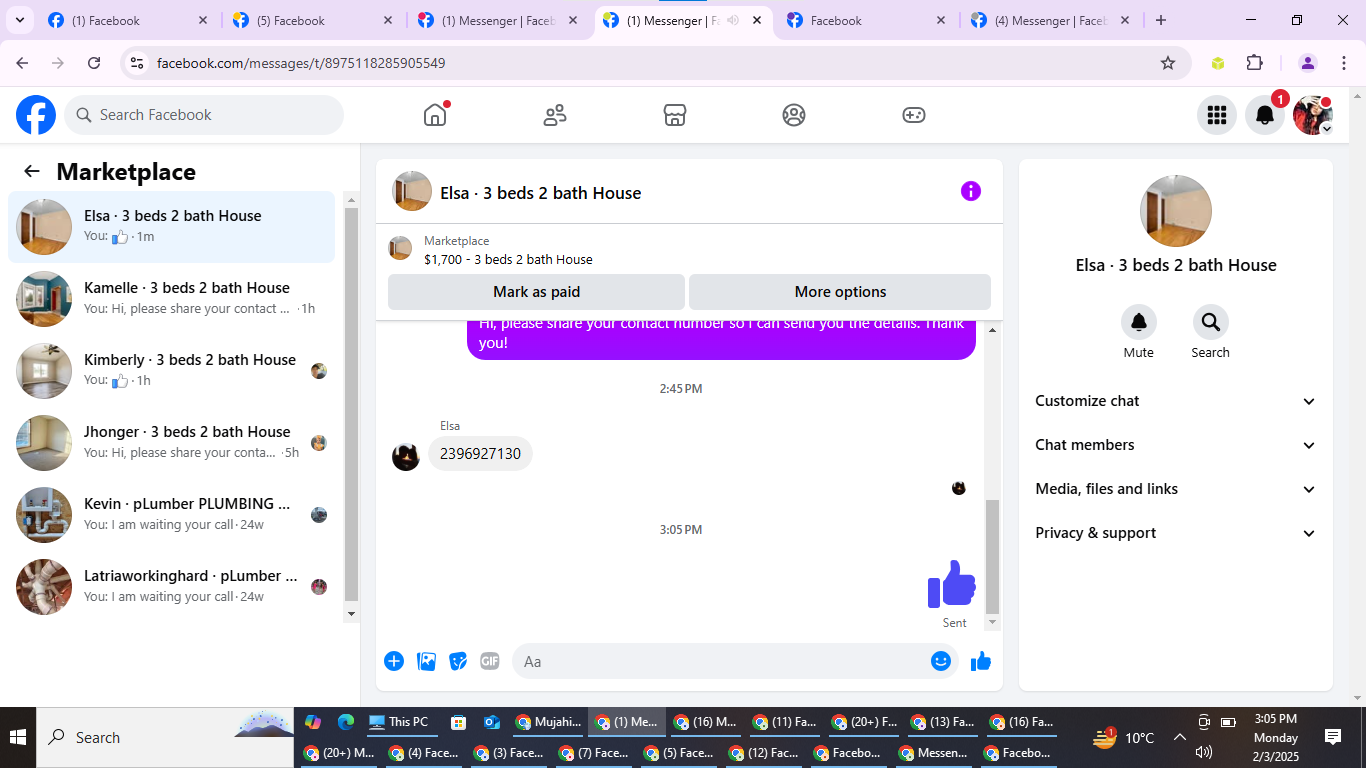Mute audio on the active Messenger tab
The width and height of the screenshot is (1366, 768).
click(733, 20)
